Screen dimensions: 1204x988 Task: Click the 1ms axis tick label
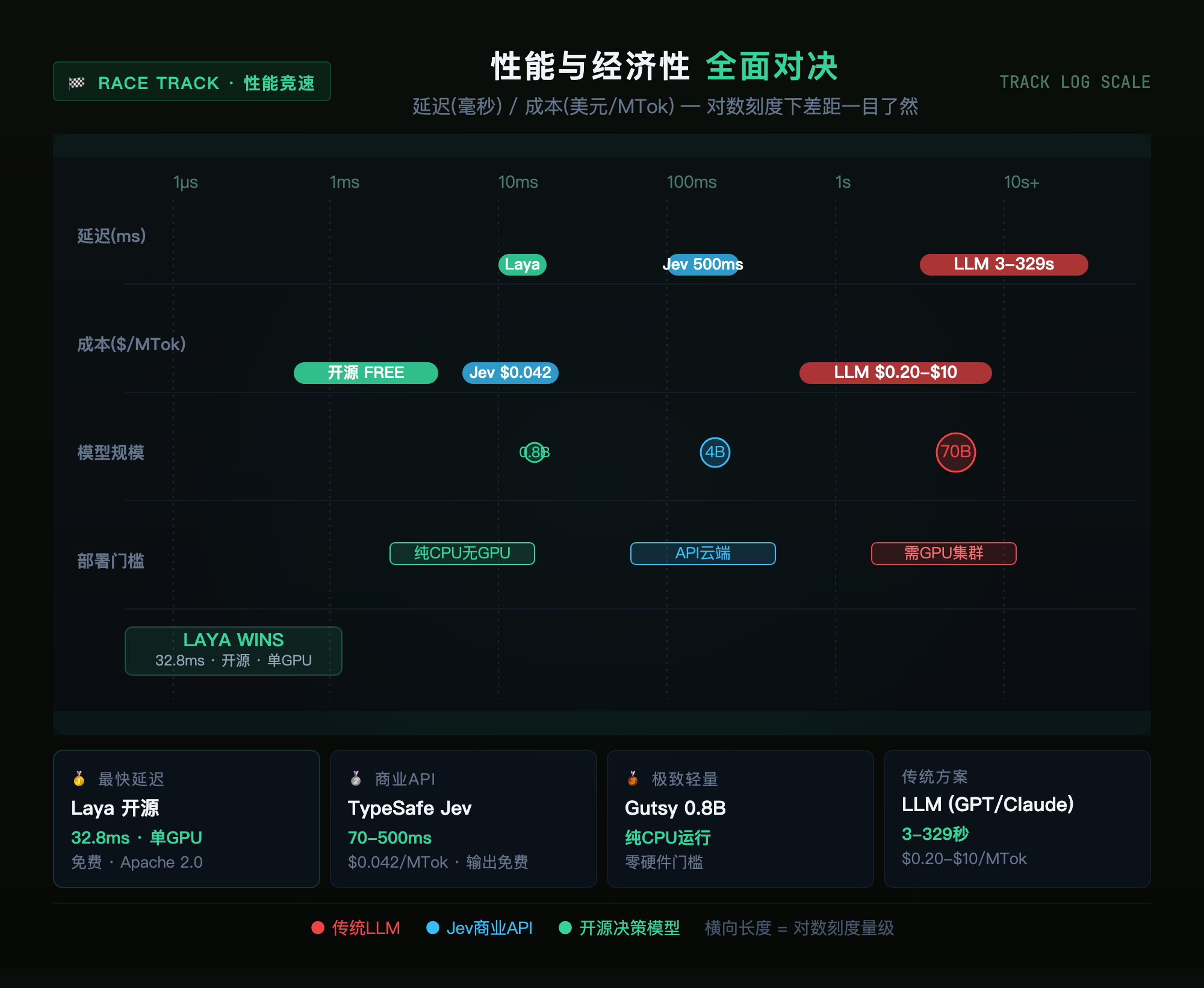coord(344,182)
